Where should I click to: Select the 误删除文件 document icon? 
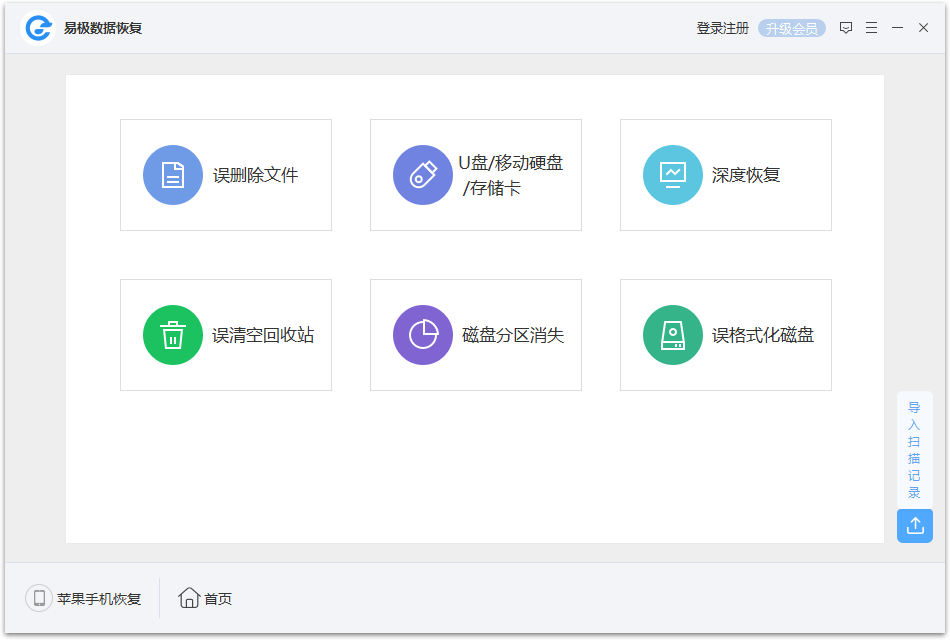coord(173,174)
